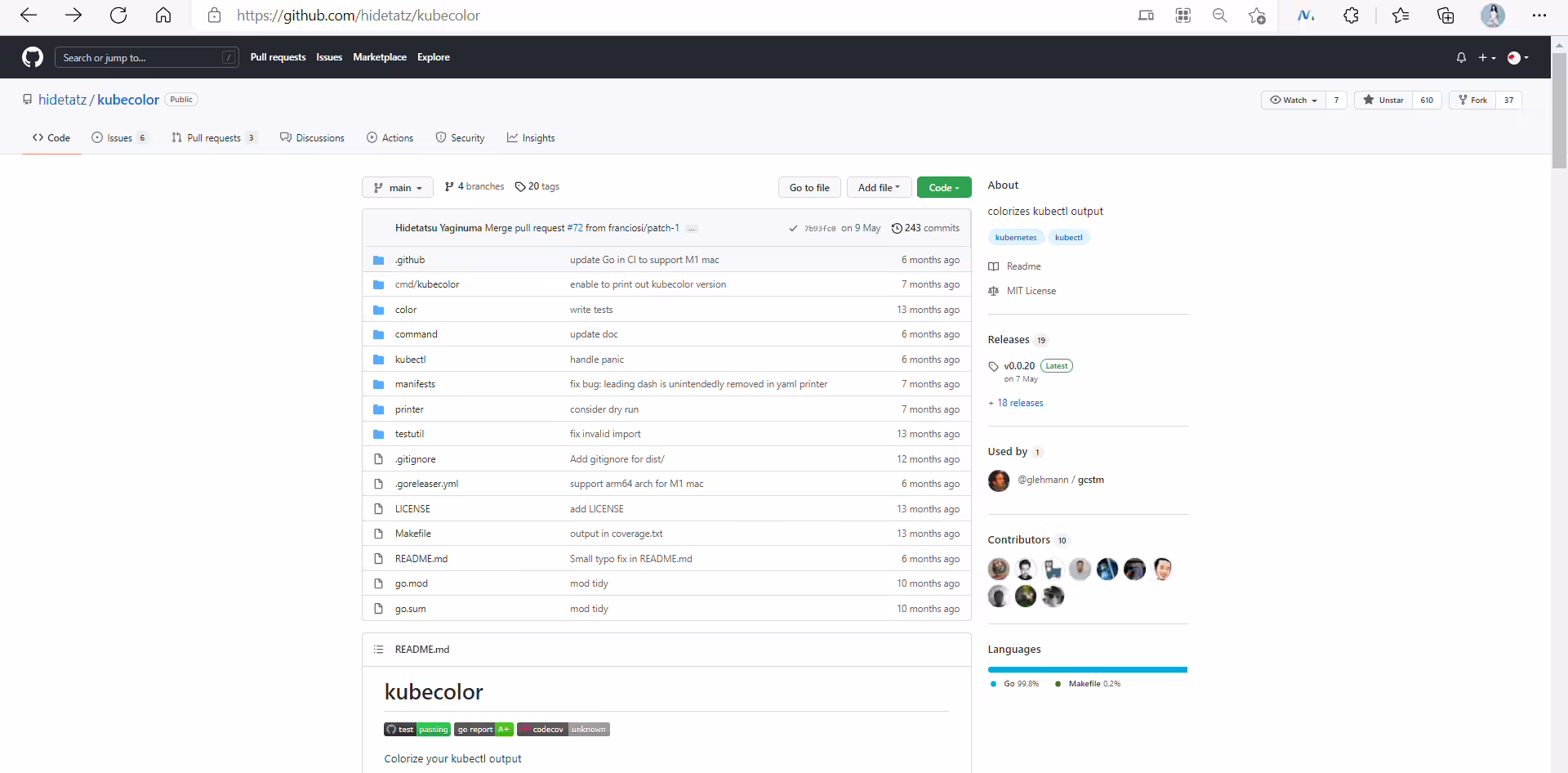1568x773 pixels.
Task: Open the v0.0.20 release tag icon
Action: (x=993, y=366)
